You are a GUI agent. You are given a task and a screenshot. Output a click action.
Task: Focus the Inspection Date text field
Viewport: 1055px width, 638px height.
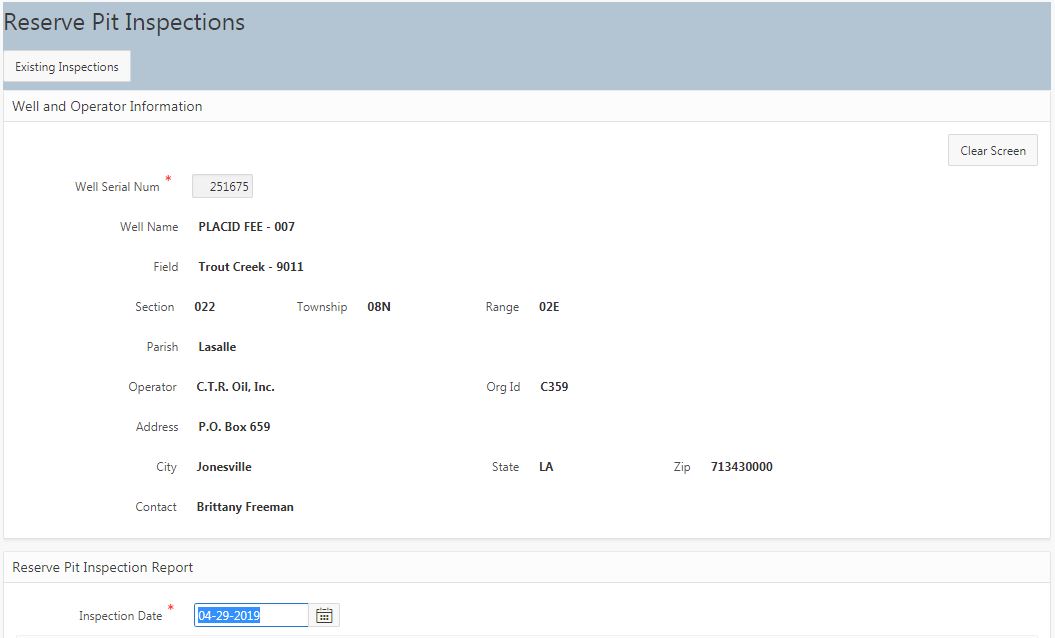tap(252, 615)
